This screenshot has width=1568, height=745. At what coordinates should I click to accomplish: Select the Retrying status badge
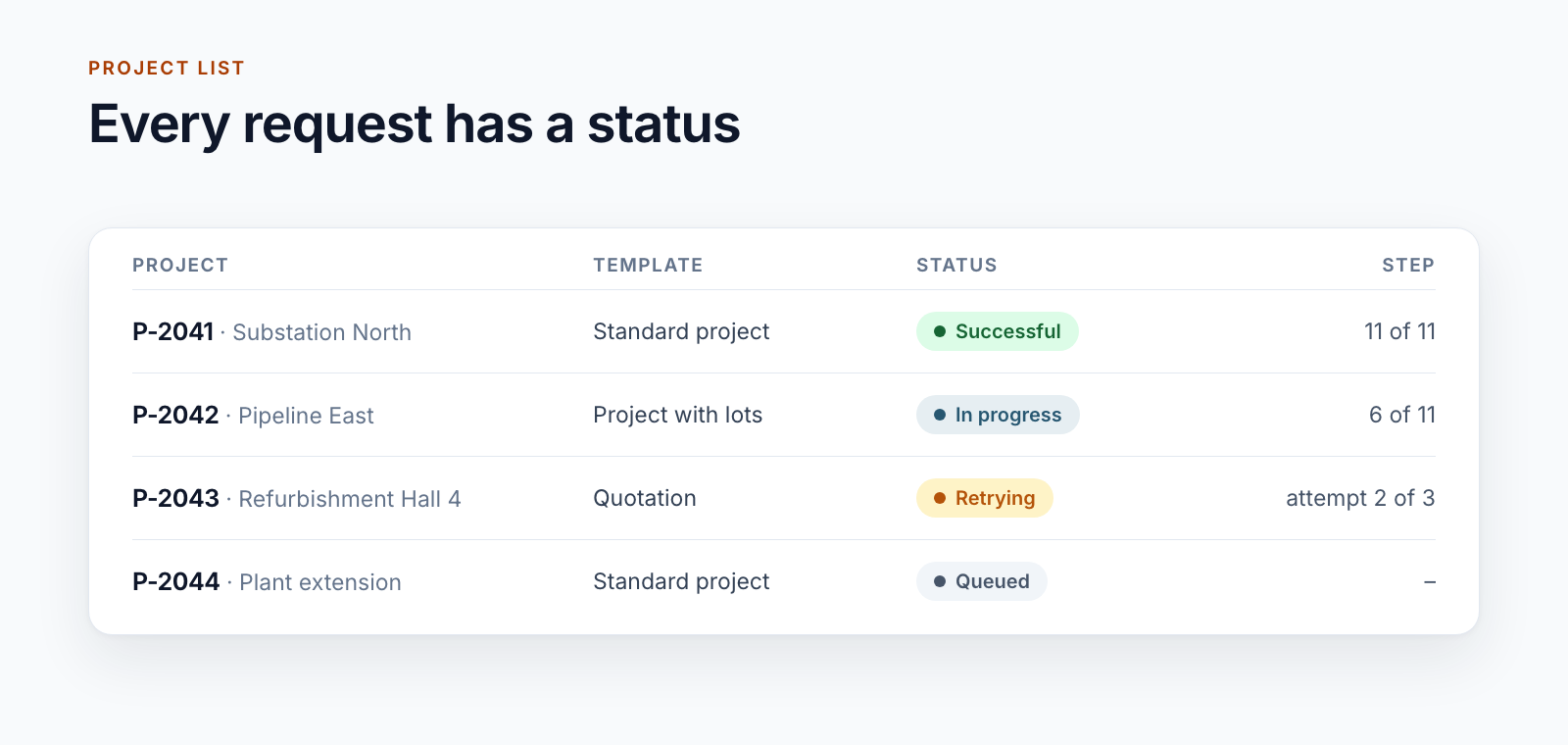(984, 498)
